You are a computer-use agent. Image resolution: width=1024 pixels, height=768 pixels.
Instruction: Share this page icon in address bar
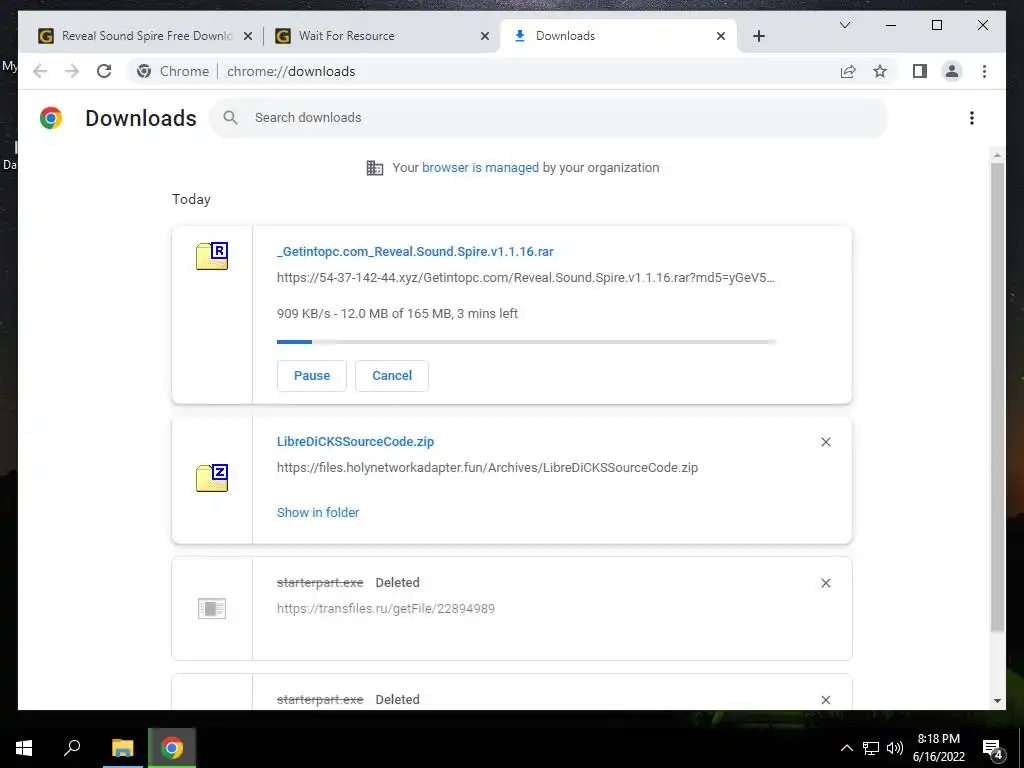tap(848, 71)
